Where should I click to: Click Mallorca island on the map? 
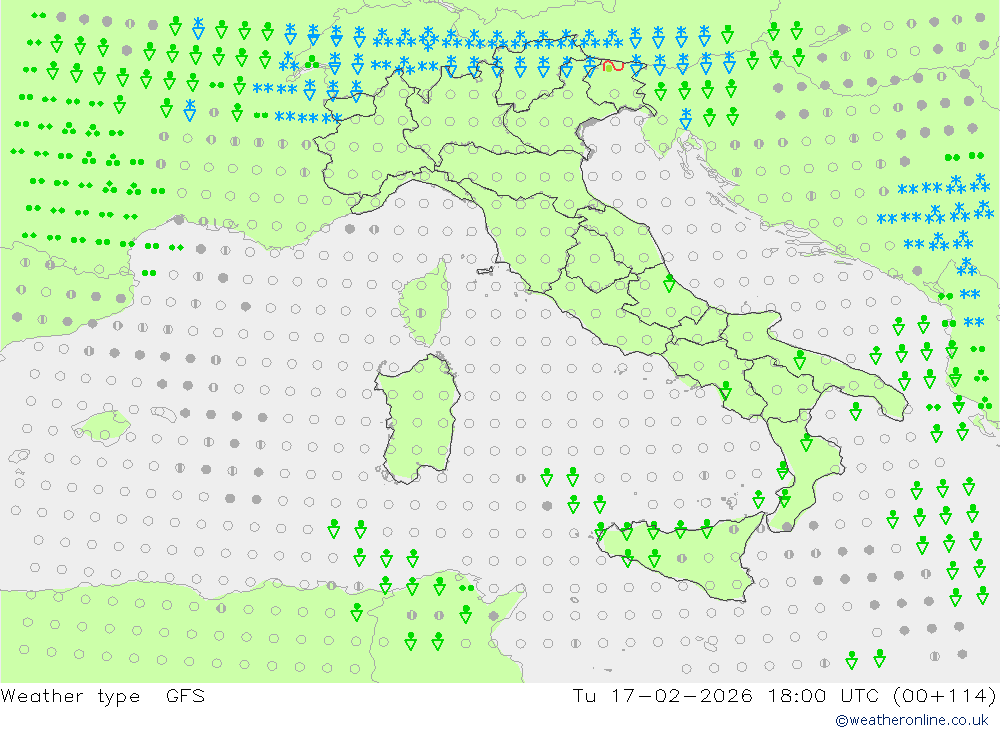[102, 427]
